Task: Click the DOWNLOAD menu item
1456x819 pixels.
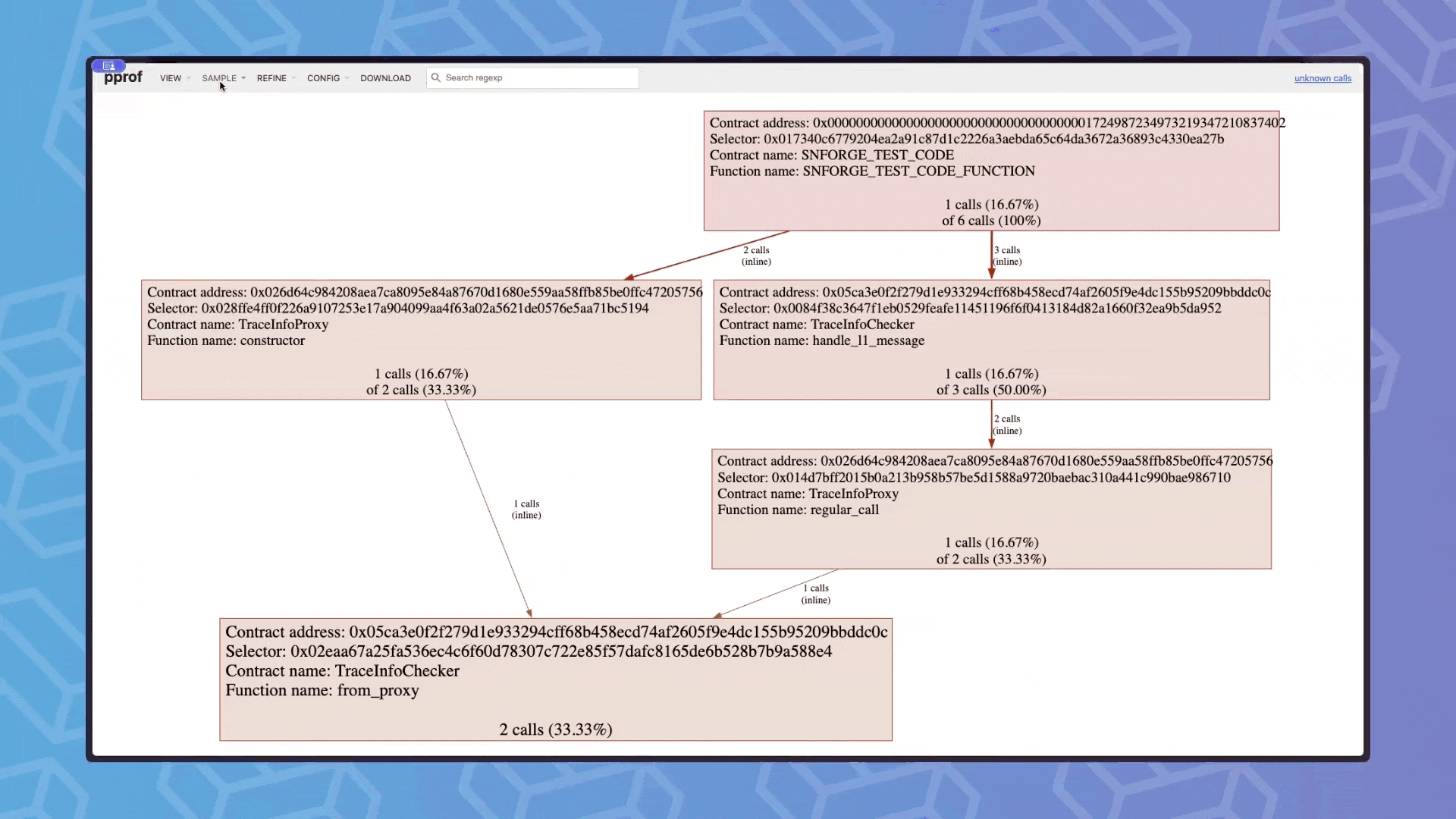Action: [386, 77]
